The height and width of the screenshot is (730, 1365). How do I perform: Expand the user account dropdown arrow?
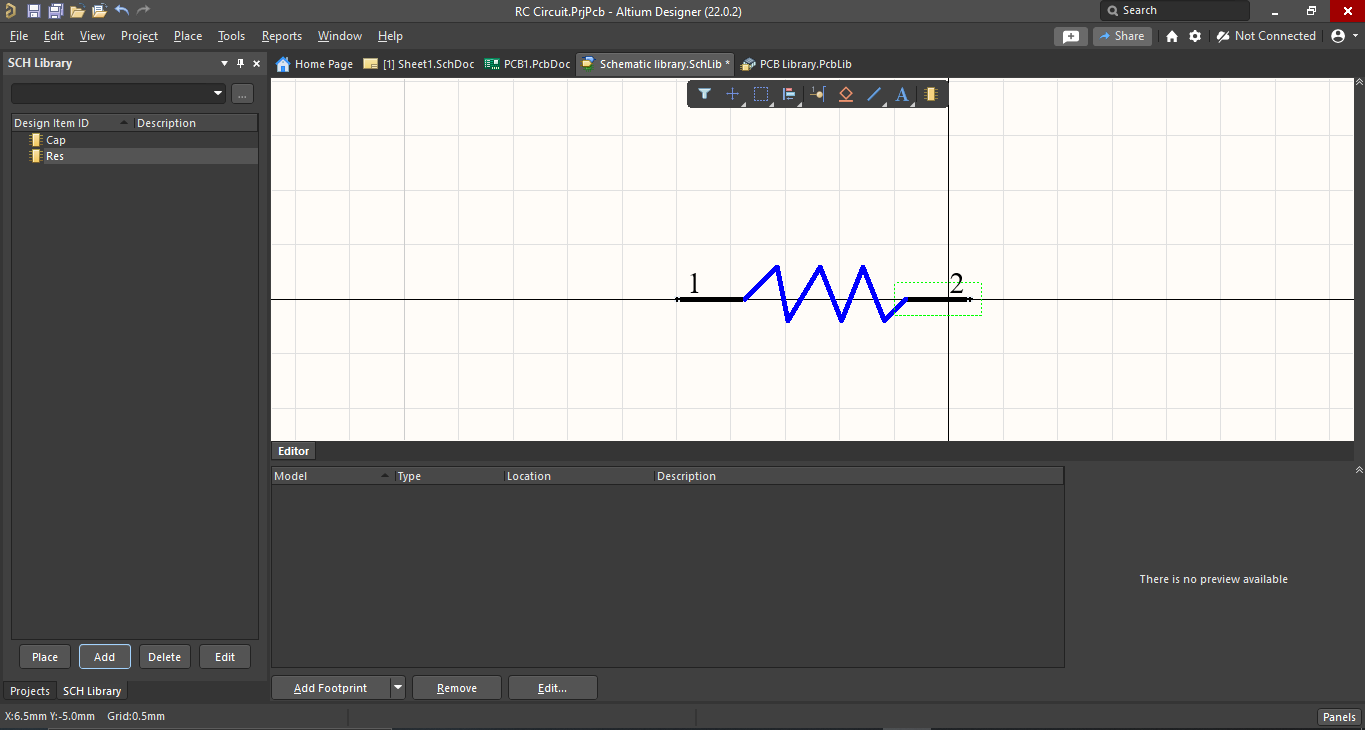point(1354,36)
